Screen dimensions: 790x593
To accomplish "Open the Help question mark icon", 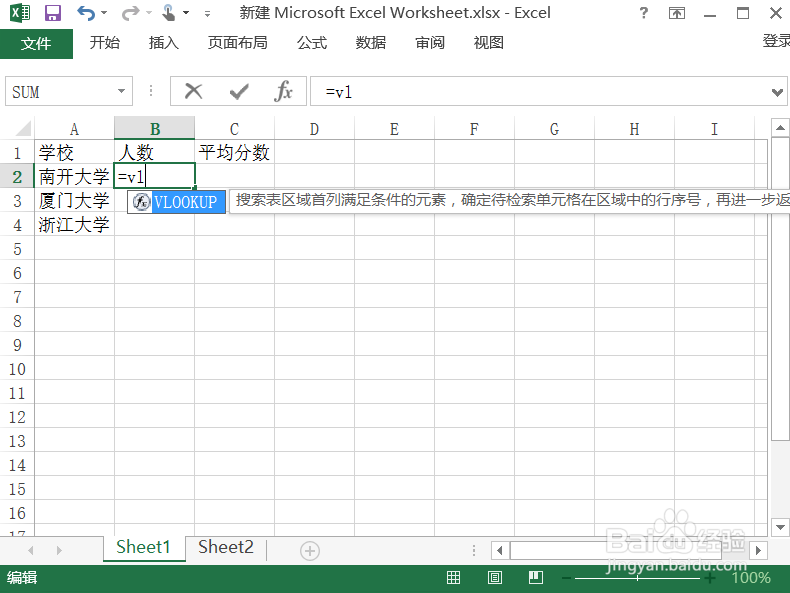I will [x=643, y=13].
